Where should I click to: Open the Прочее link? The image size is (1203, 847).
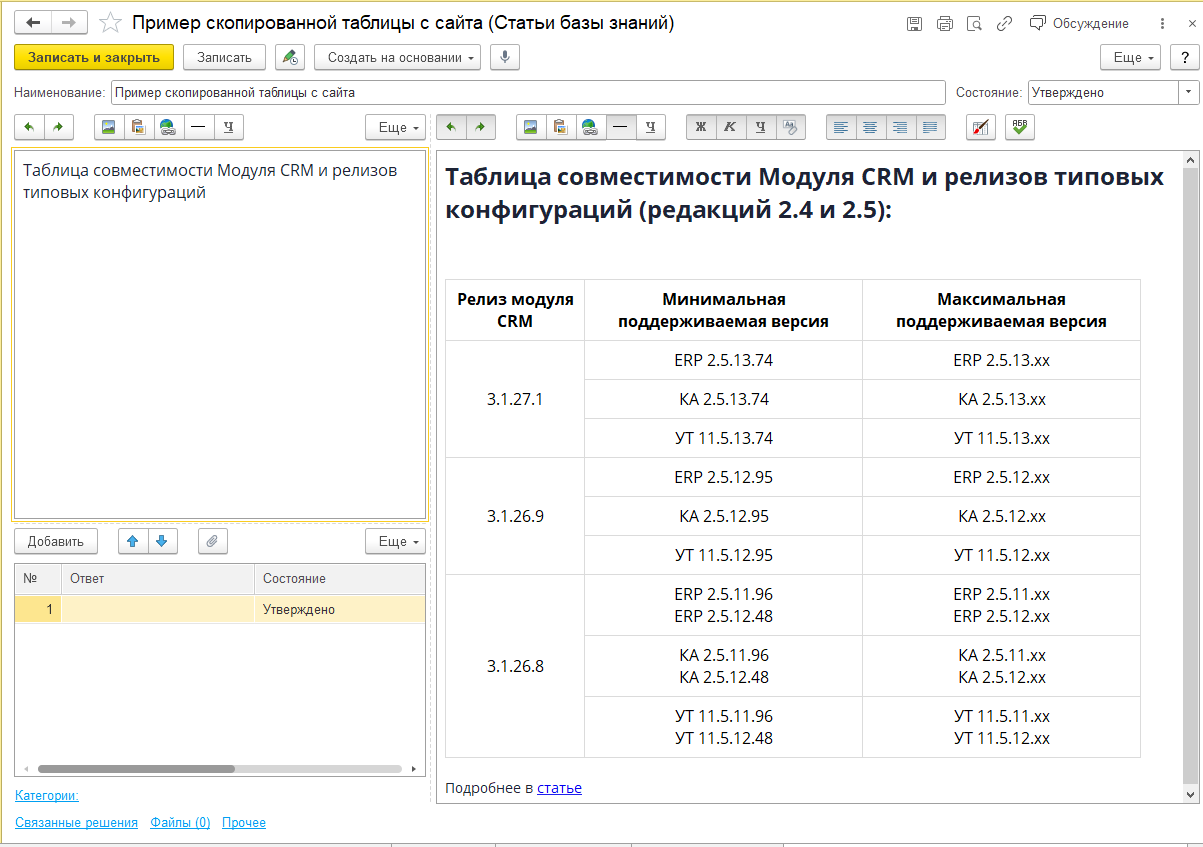(x=244, y=822)
